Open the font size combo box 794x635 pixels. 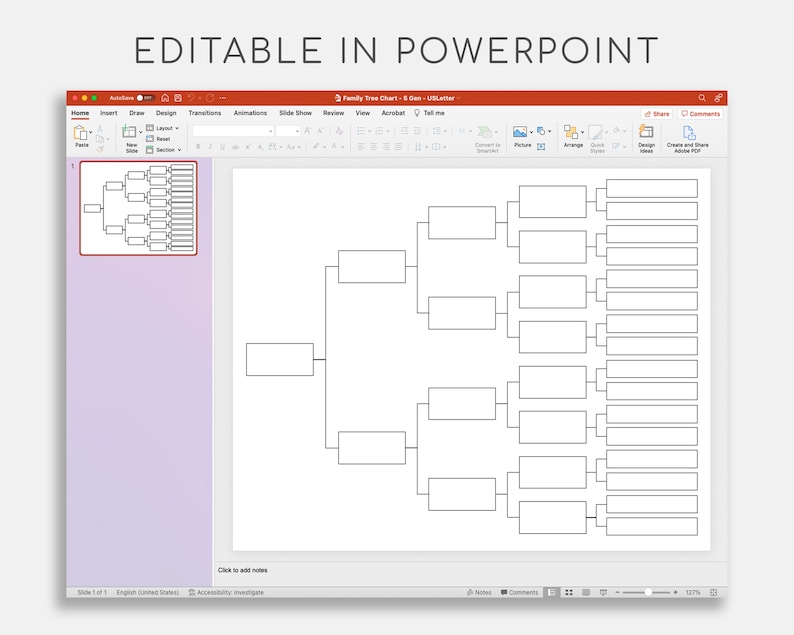288,131
